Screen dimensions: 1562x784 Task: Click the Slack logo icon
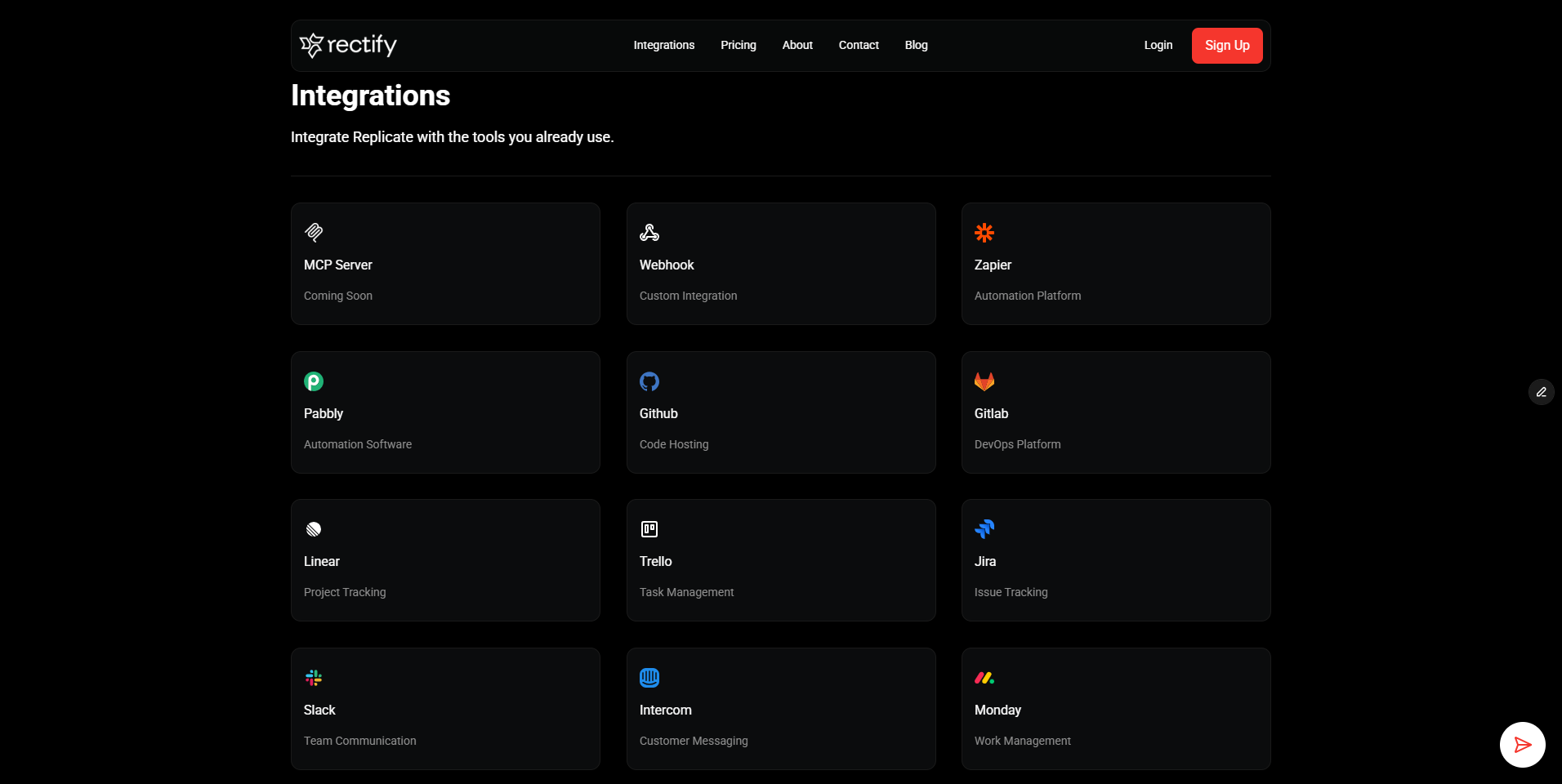314,678
